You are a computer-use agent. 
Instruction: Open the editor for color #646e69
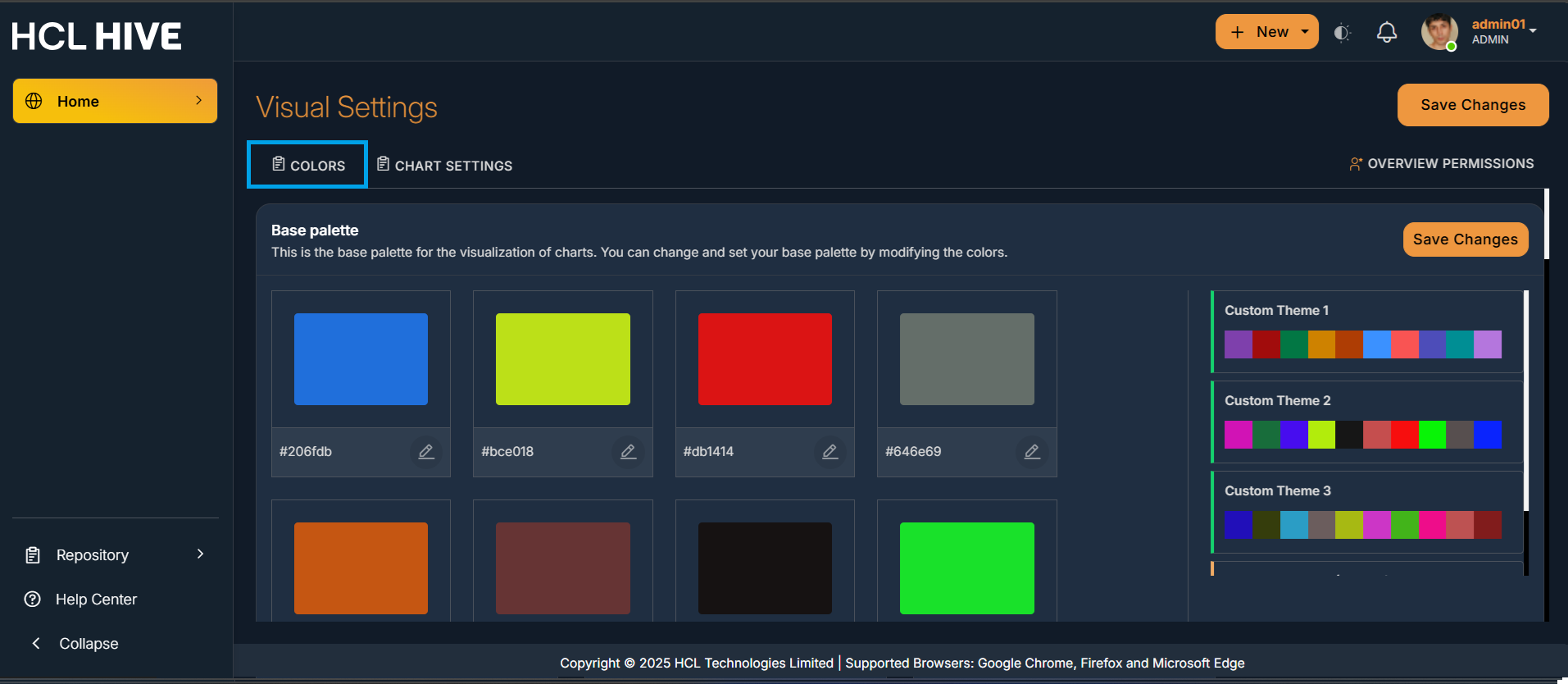(1032, 452)
